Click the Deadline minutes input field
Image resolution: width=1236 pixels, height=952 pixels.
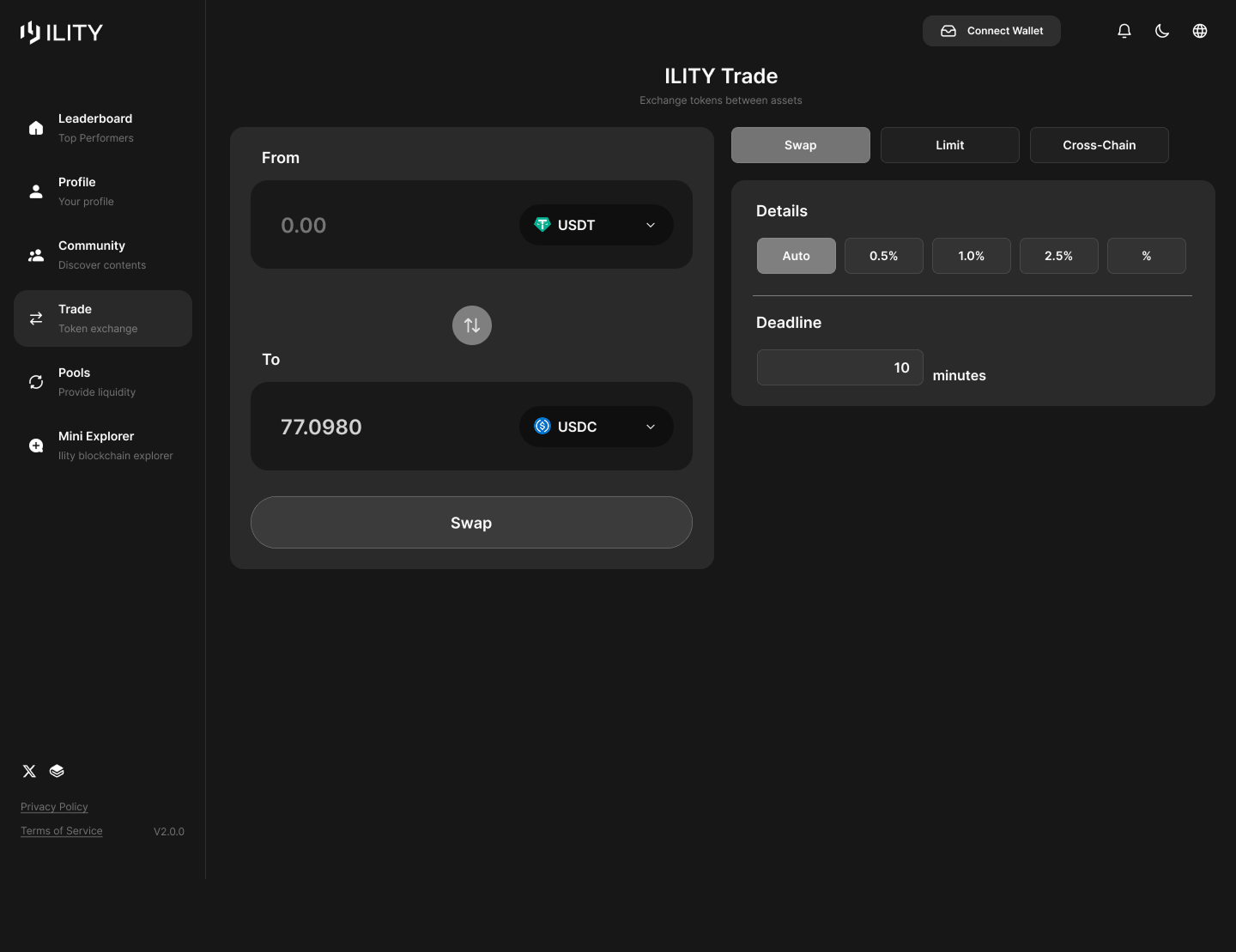[839, 367]
